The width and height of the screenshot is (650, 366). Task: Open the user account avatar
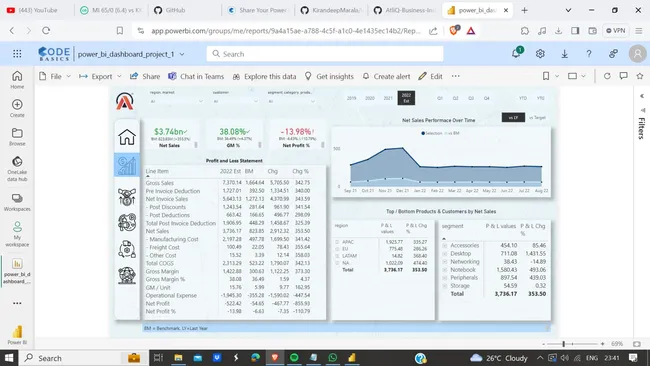pos(638,53)
